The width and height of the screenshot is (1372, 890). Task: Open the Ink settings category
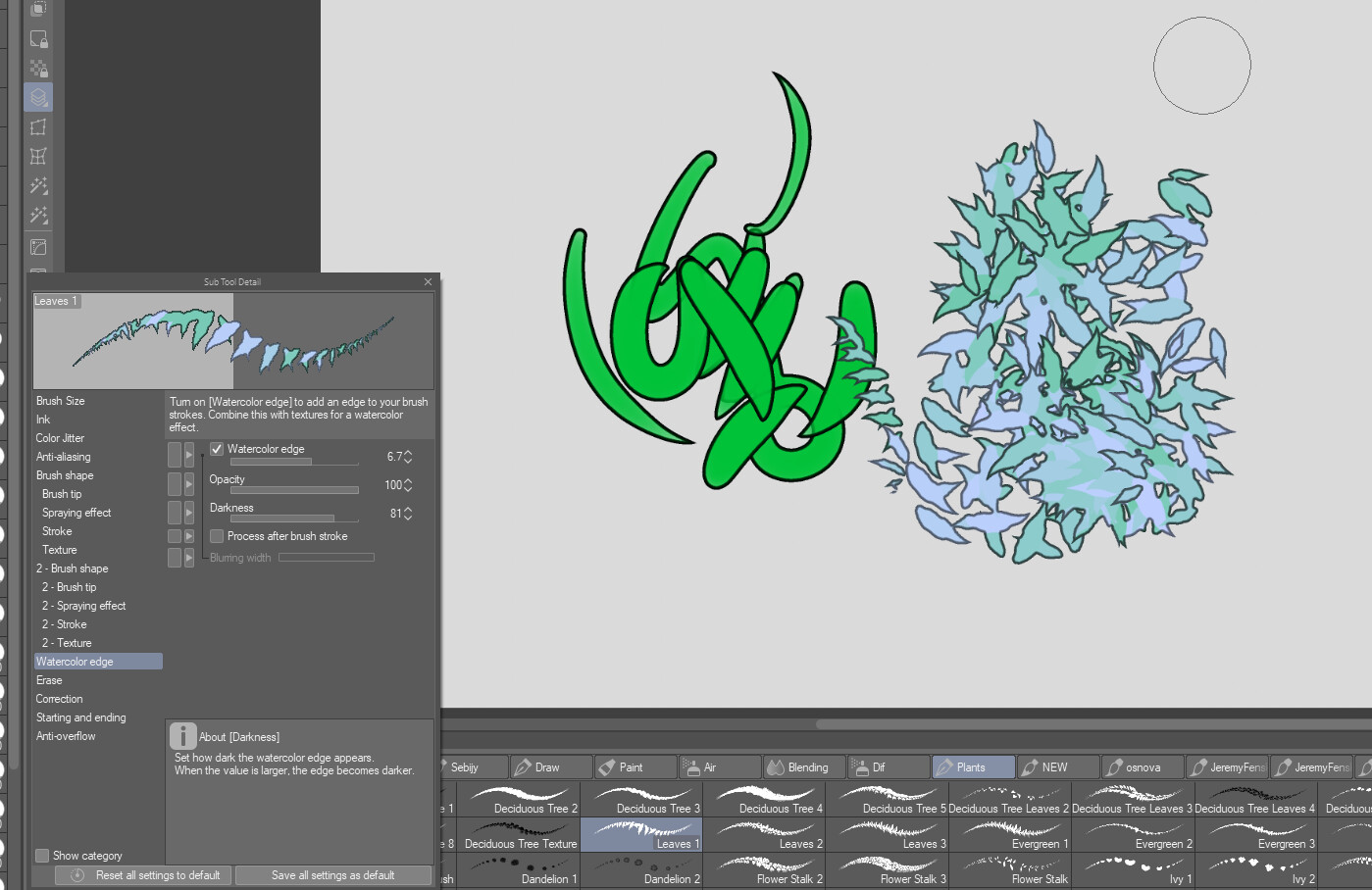click(x=98, y=420)
